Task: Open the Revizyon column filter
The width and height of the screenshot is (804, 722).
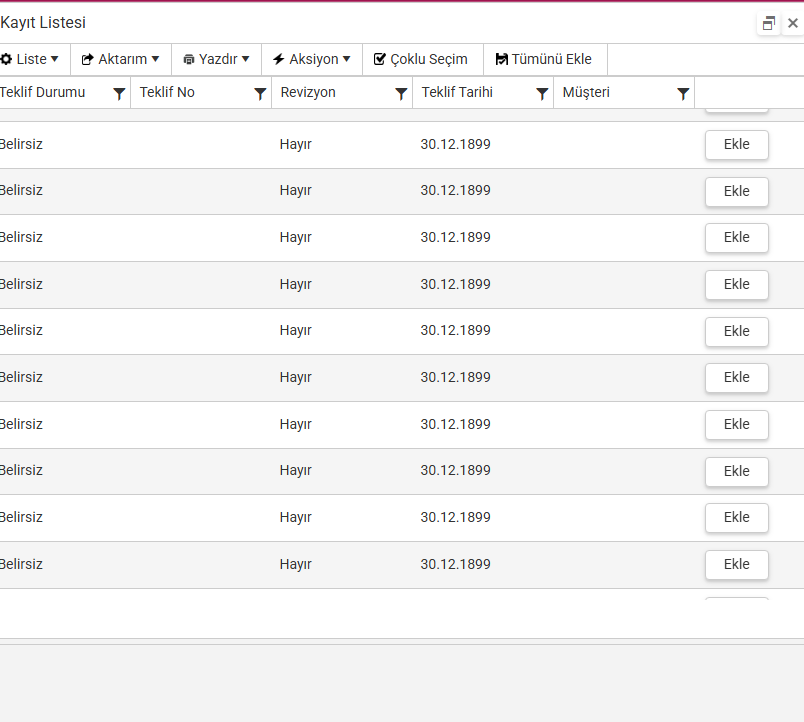Action: click(x=401, y=94)
